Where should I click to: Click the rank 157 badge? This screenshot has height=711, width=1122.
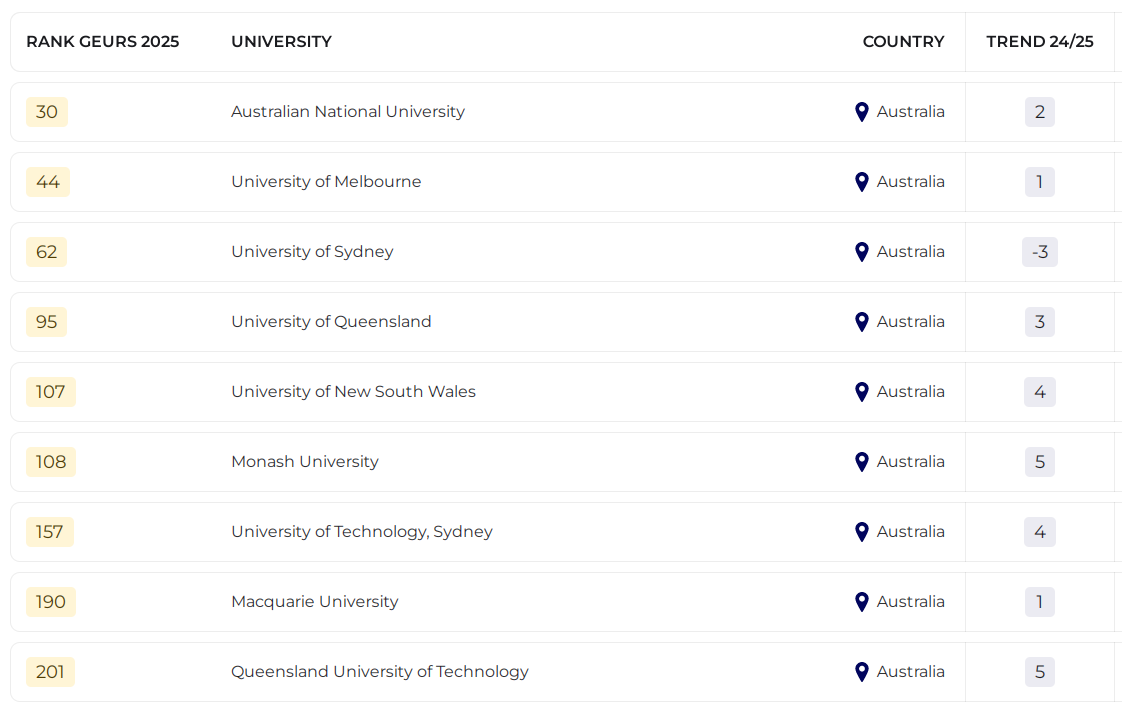point(49,531)
